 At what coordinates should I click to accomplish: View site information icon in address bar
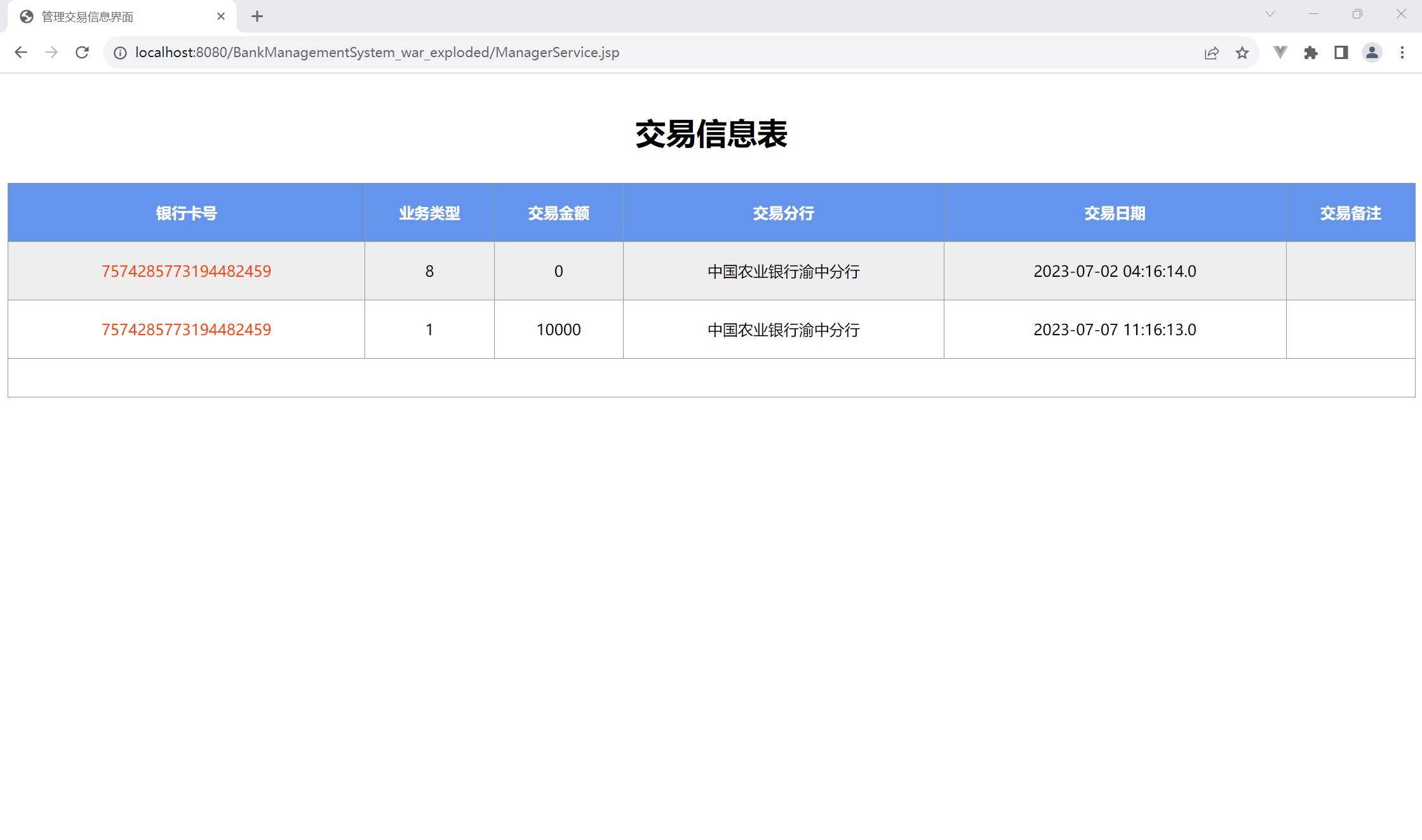120,53
